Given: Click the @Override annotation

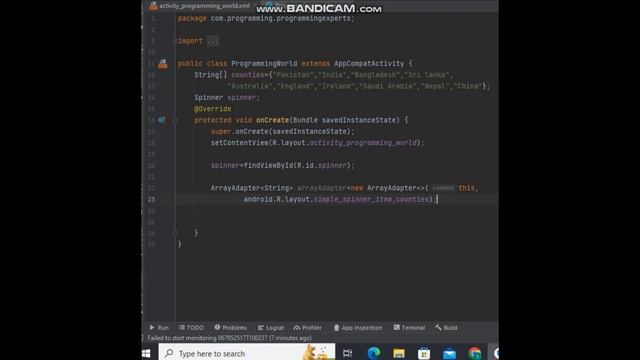Looking at the screenshot, I should [x=213, y=109].
